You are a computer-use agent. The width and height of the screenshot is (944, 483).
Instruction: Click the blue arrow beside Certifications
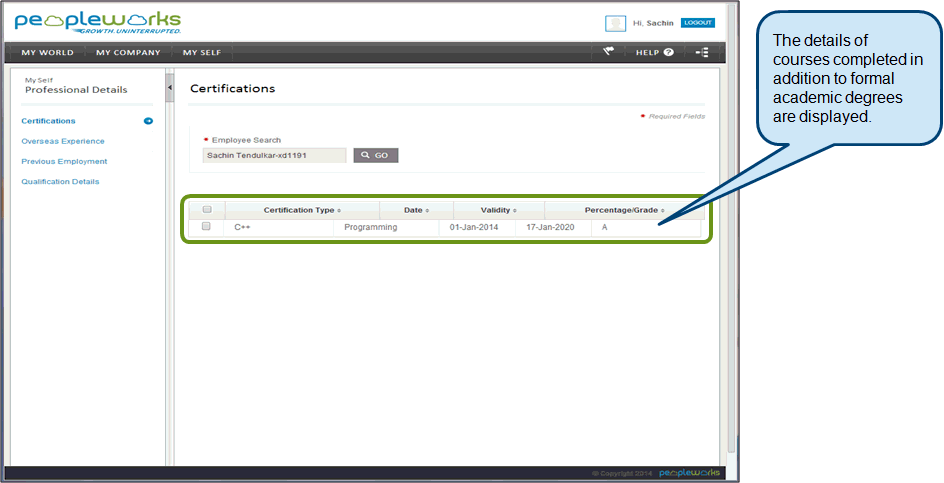tap(148, 121)
